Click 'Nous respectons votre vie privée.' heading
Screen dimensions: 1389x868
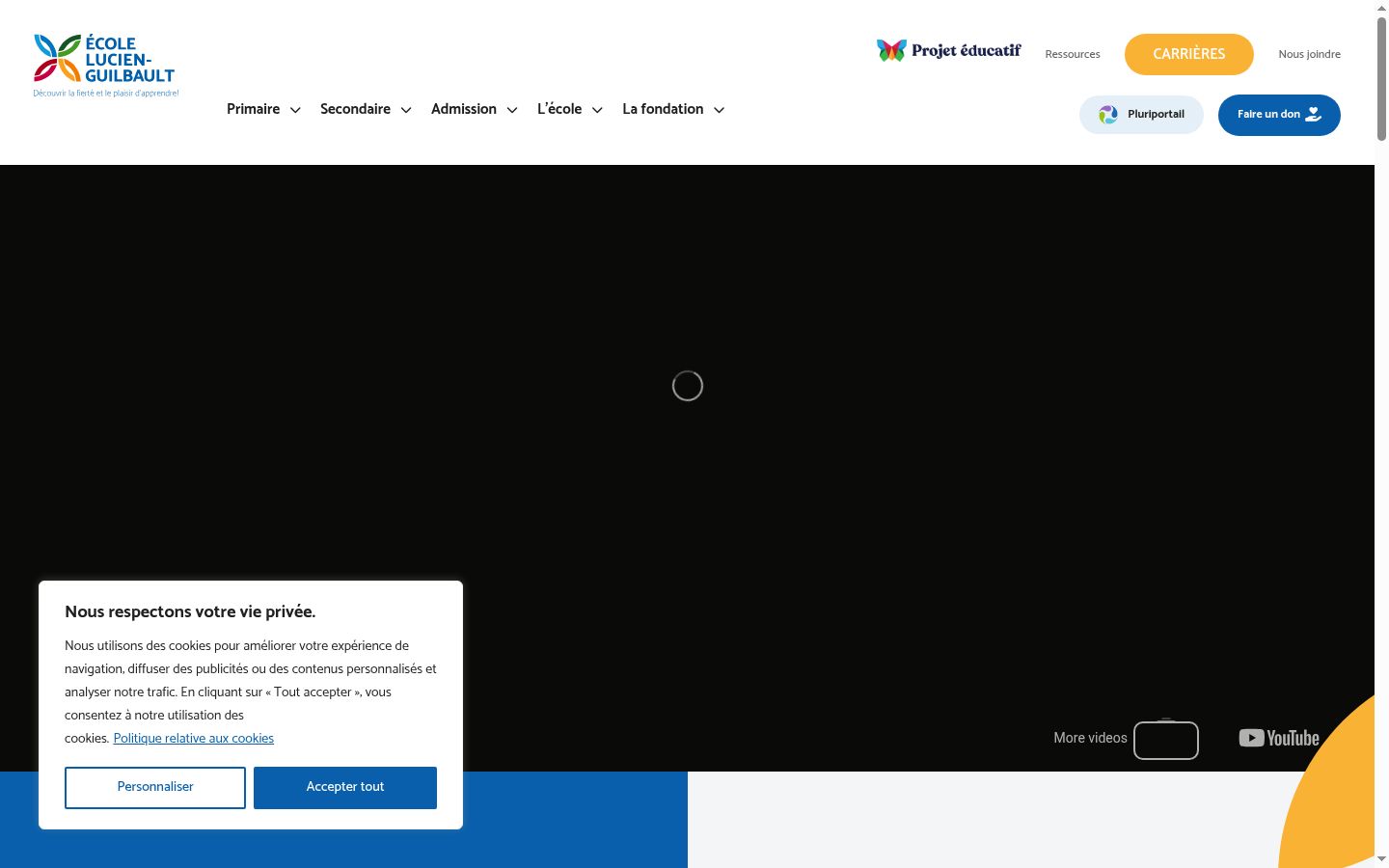(190, 611)
